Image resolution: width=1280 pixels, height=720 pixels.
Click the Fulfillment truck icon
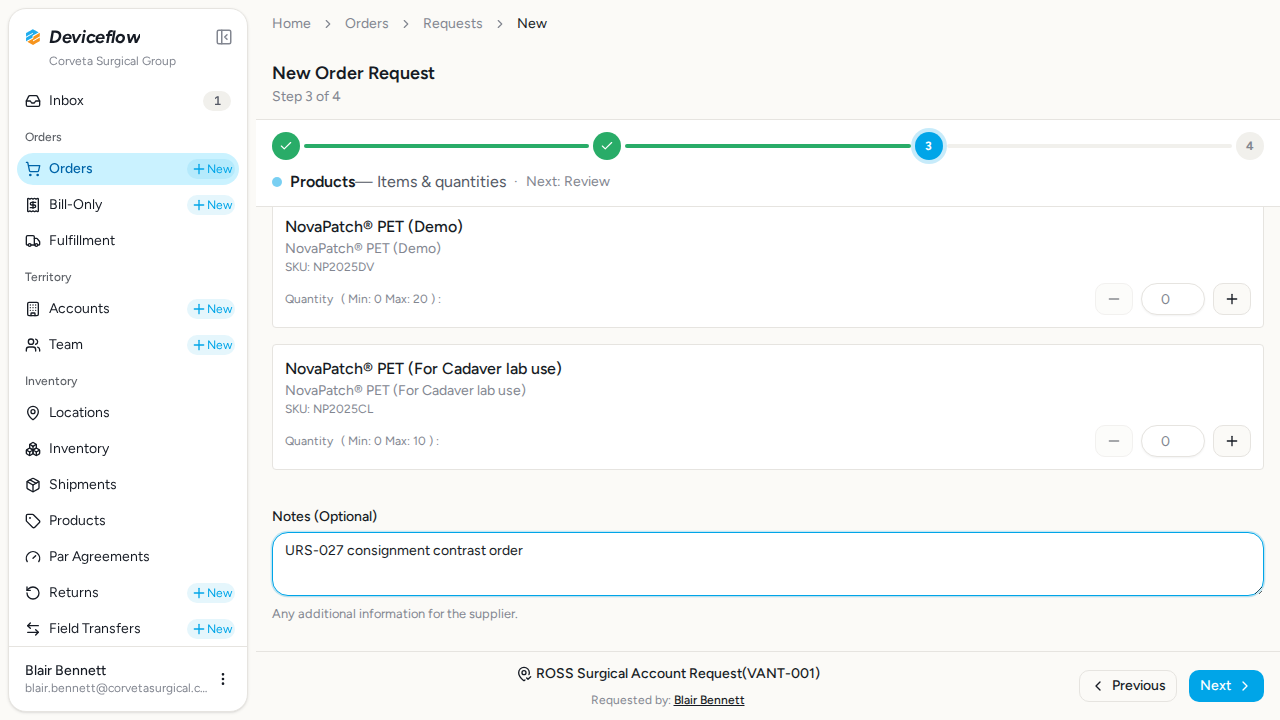[33, 241]
